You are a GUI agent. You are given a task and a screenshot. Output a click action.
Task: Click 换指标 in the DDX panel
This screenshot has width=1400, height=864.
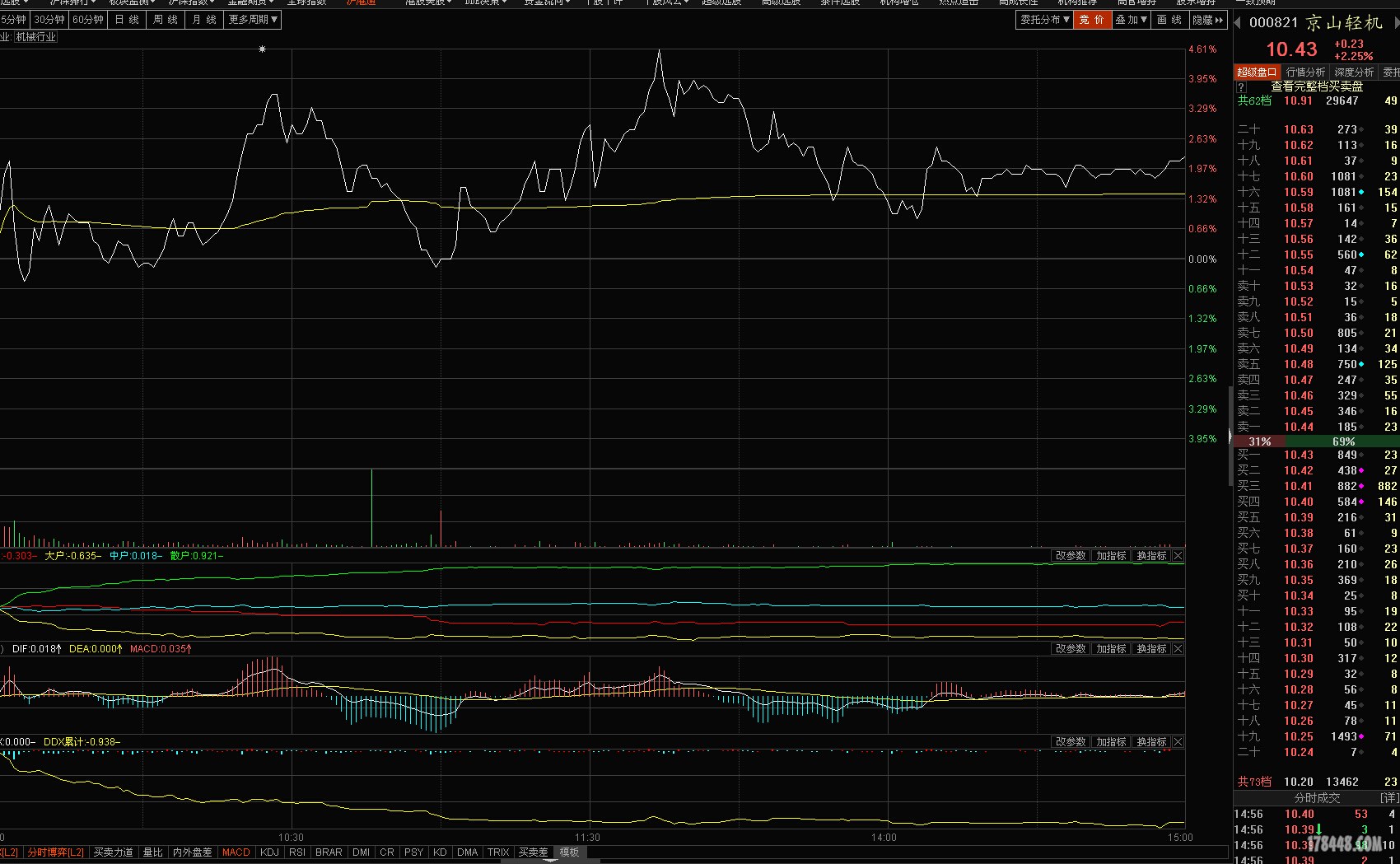1151,742
